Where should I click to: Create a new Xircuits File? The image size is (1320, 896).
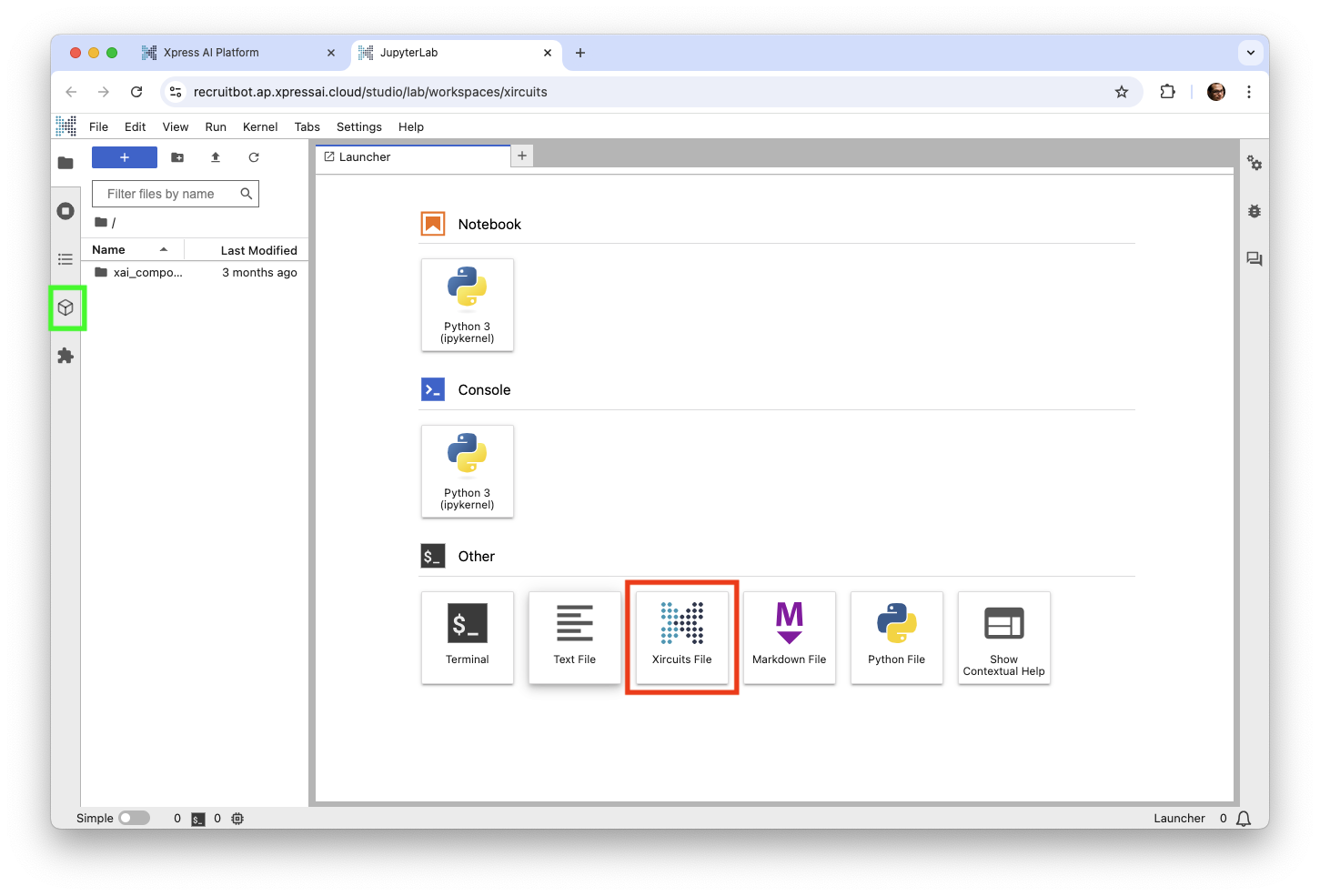[x=682, y=638]
